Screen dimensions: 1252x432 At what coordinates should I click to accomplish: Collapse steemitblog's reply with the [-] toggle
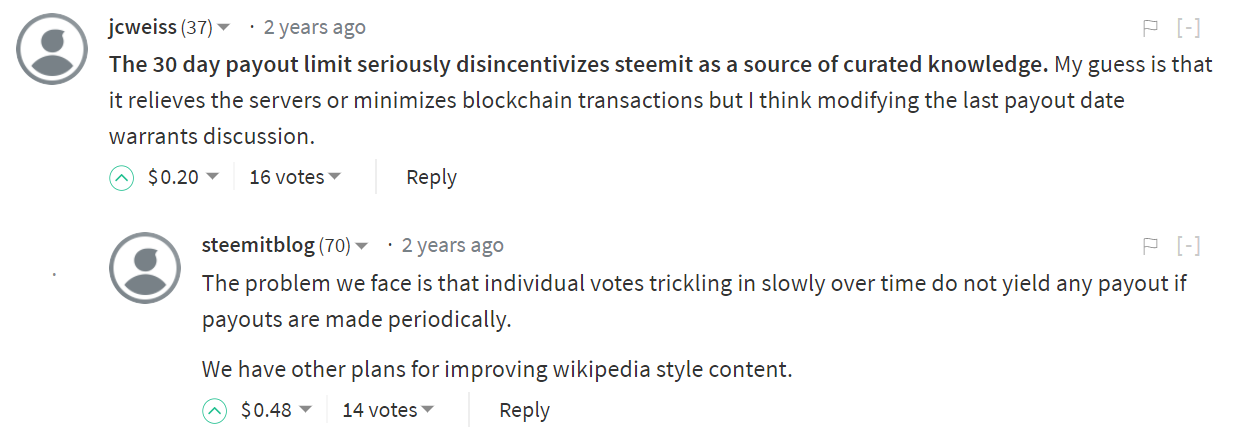pos(1189,245)
